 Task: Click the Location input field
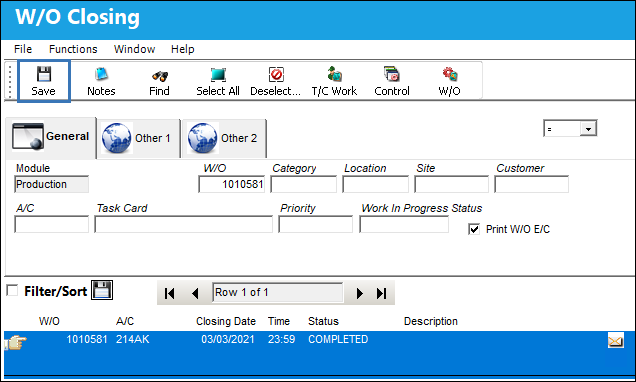coord(375,184)
